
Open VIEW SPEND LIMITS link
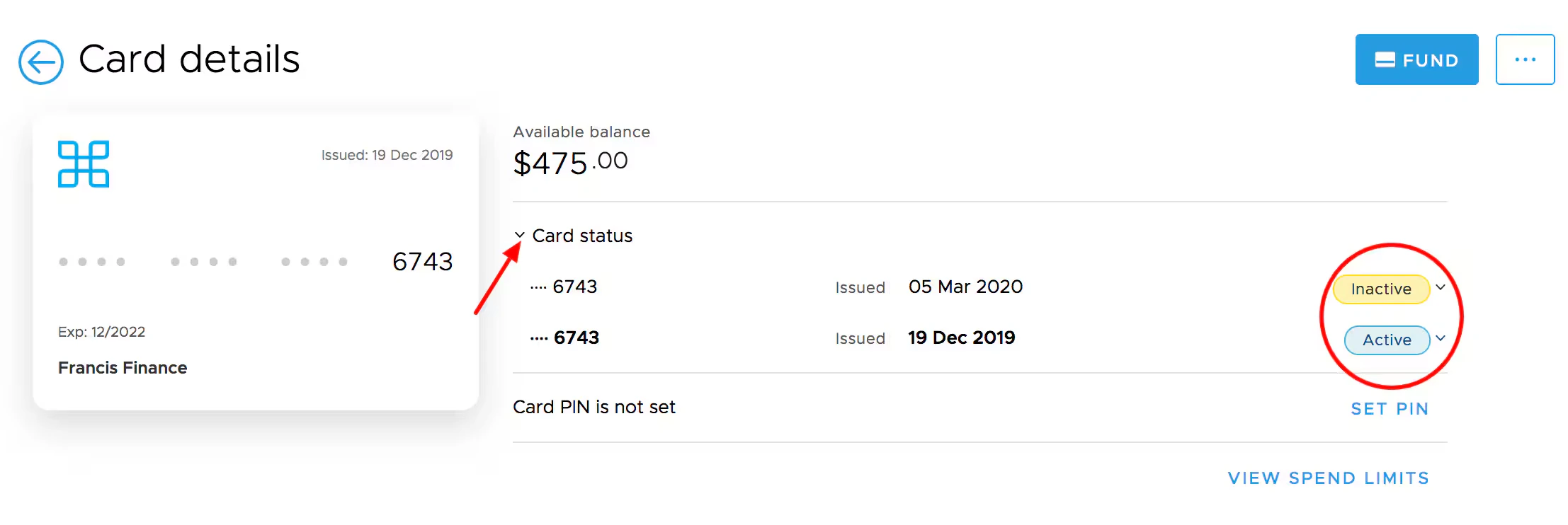pyautogui.click(x=1328, y=478)
